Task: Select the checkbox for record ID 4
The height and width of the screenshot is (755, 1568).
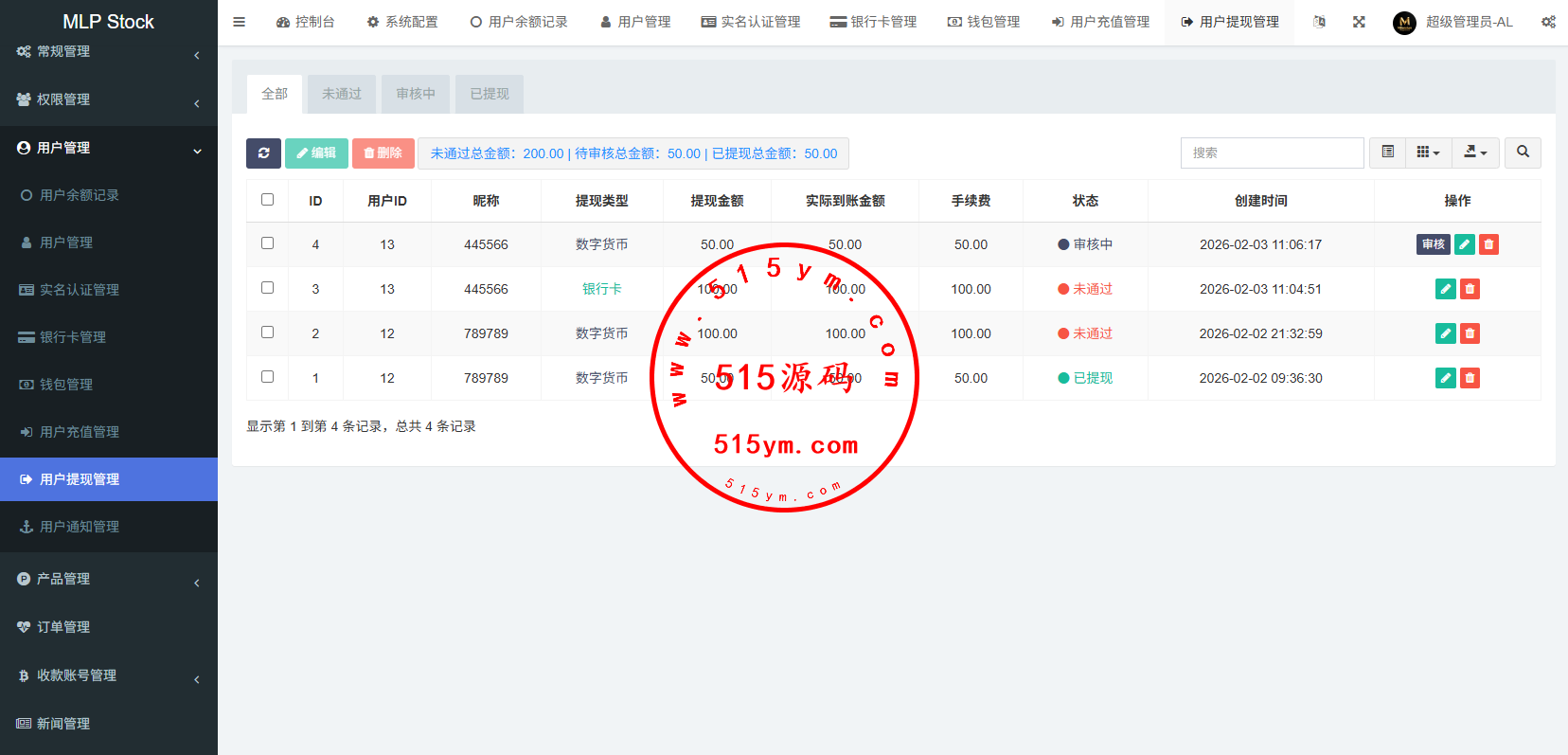Action: click(267, 243)
